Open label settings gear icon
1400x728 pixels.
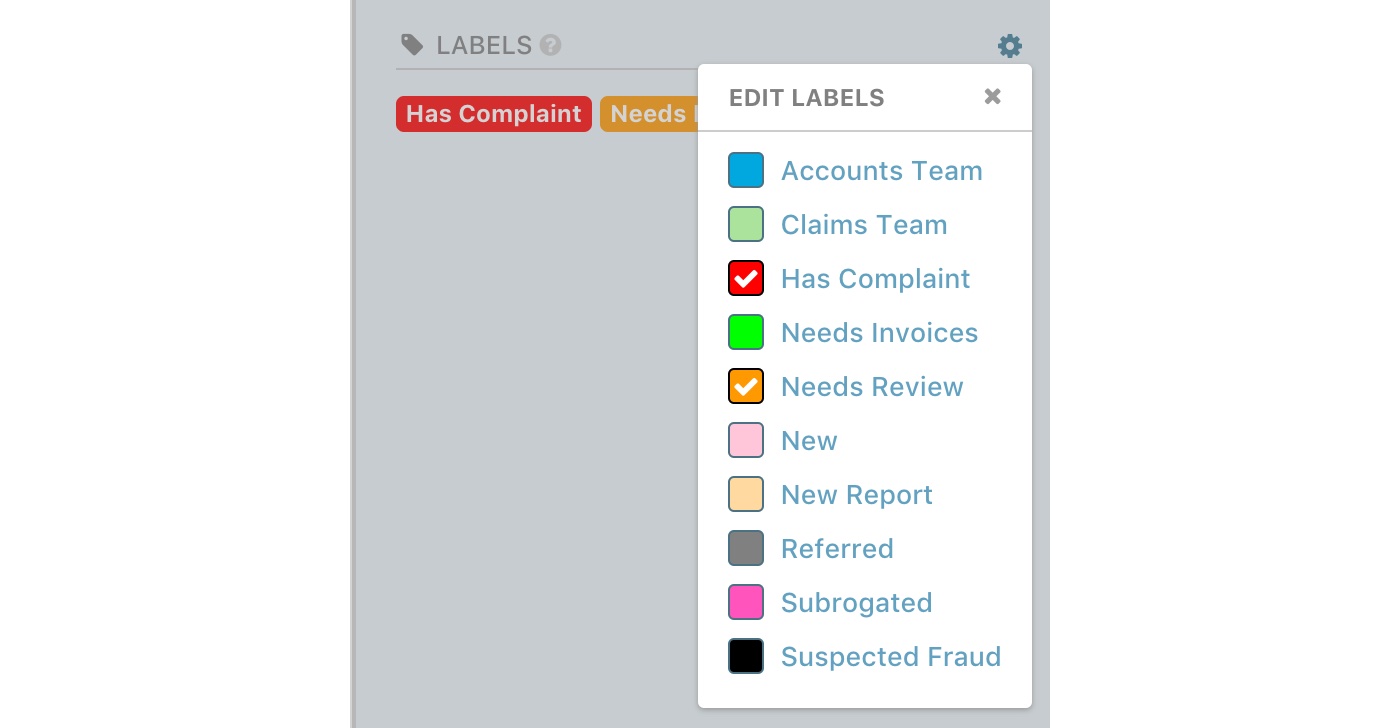pyautogui.click(x=1010, y=46)
